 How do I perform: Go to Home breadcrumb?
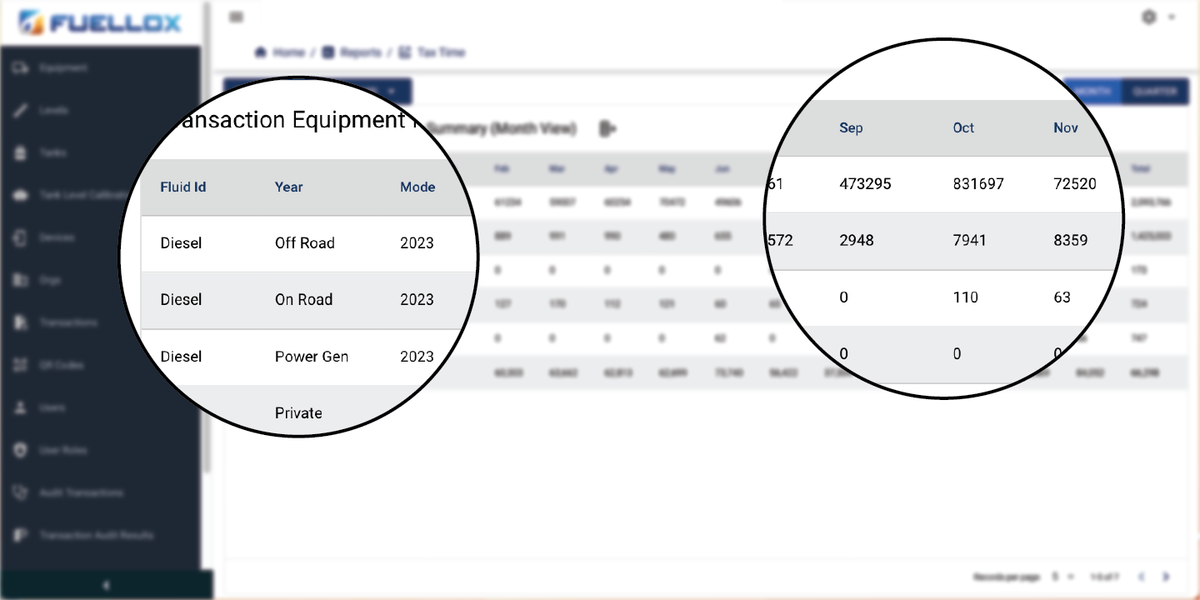click(x=279, y=52)
